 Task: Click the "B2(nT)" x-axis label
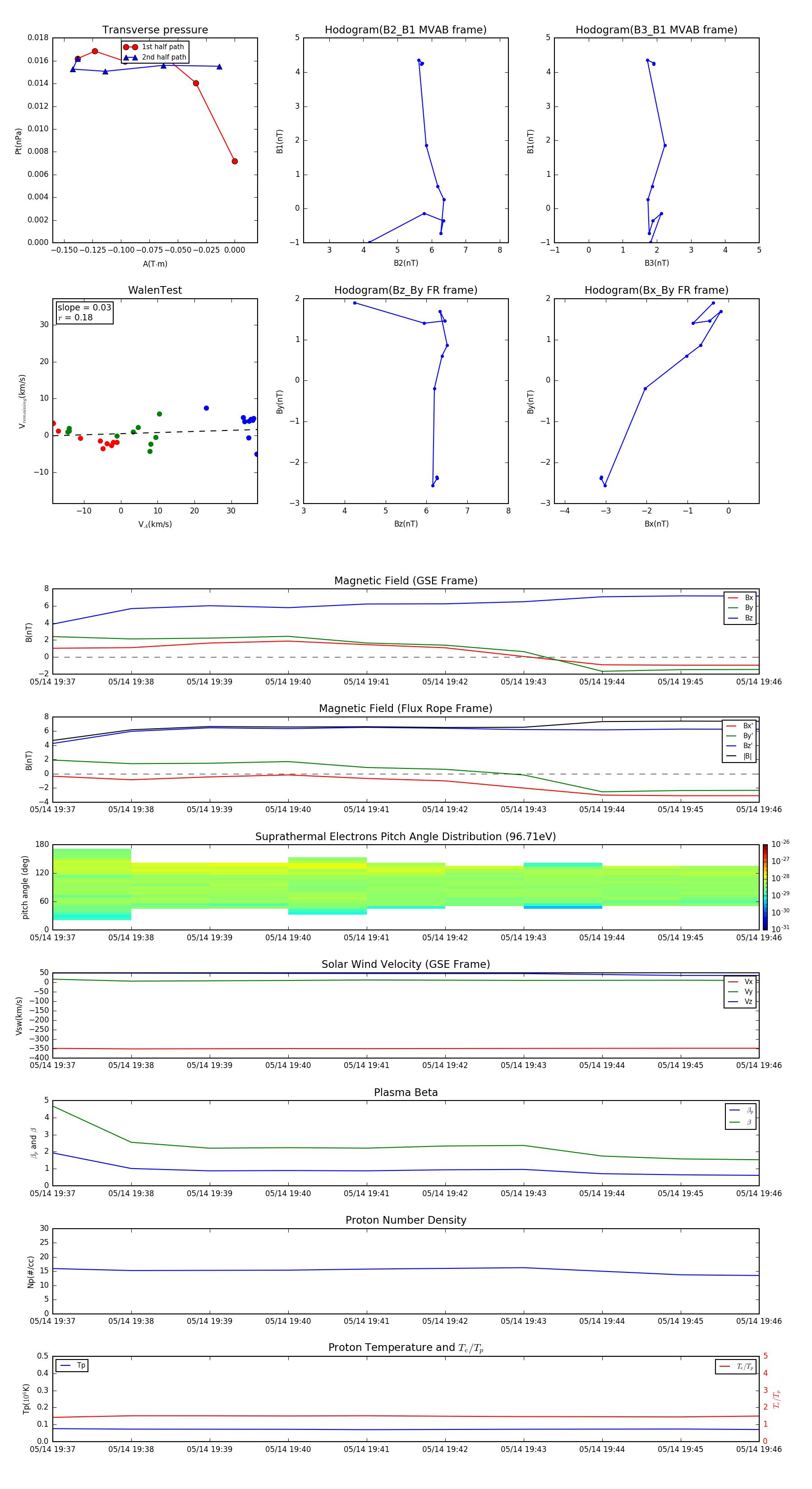click(x=406, y=263)
